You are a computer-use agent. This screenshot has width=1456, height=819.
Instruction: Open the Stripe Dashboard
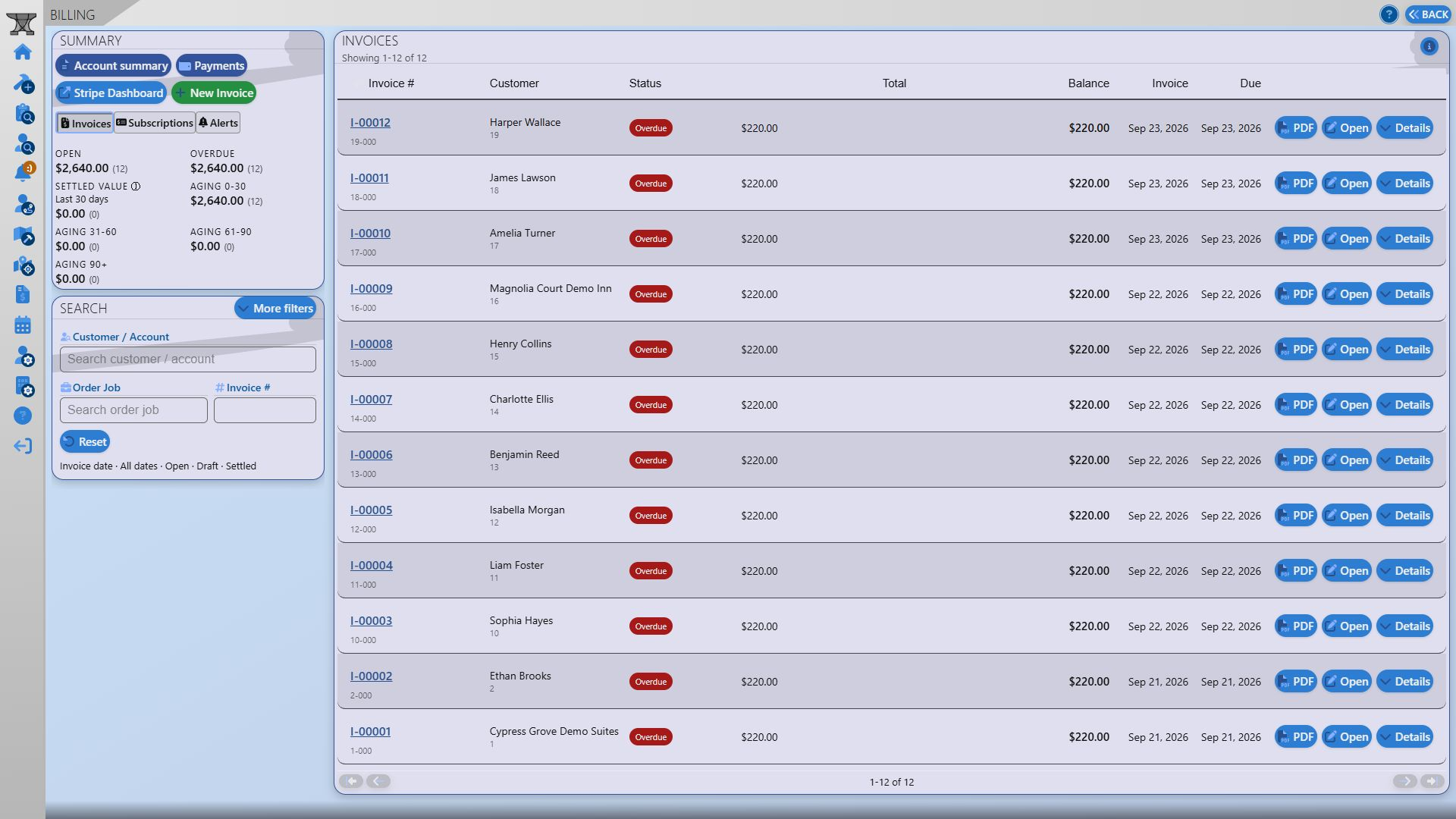tap(111, 93)
